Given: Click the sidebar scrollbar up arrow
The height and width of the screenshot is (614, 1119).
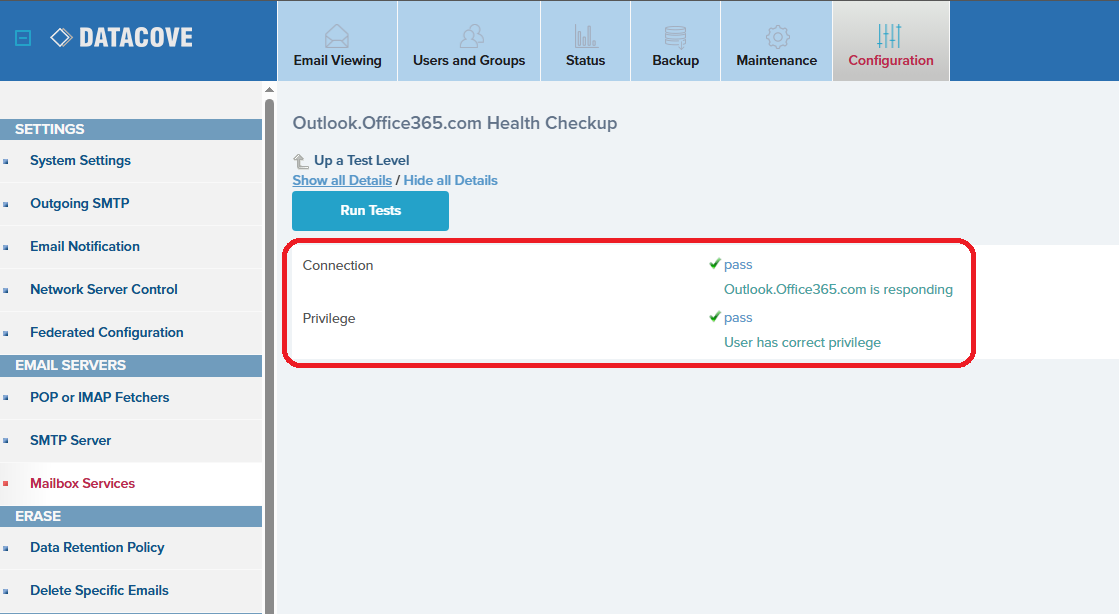Looking at the screenshot, I should point(269,90).
